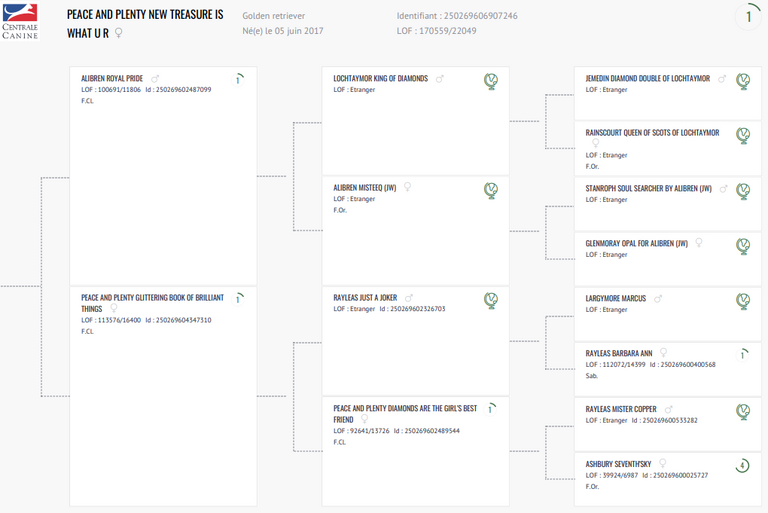Click the Centrale Canine logo
Image resolution: width=768 pixels, height=513 pixels.
click(20, 20)
